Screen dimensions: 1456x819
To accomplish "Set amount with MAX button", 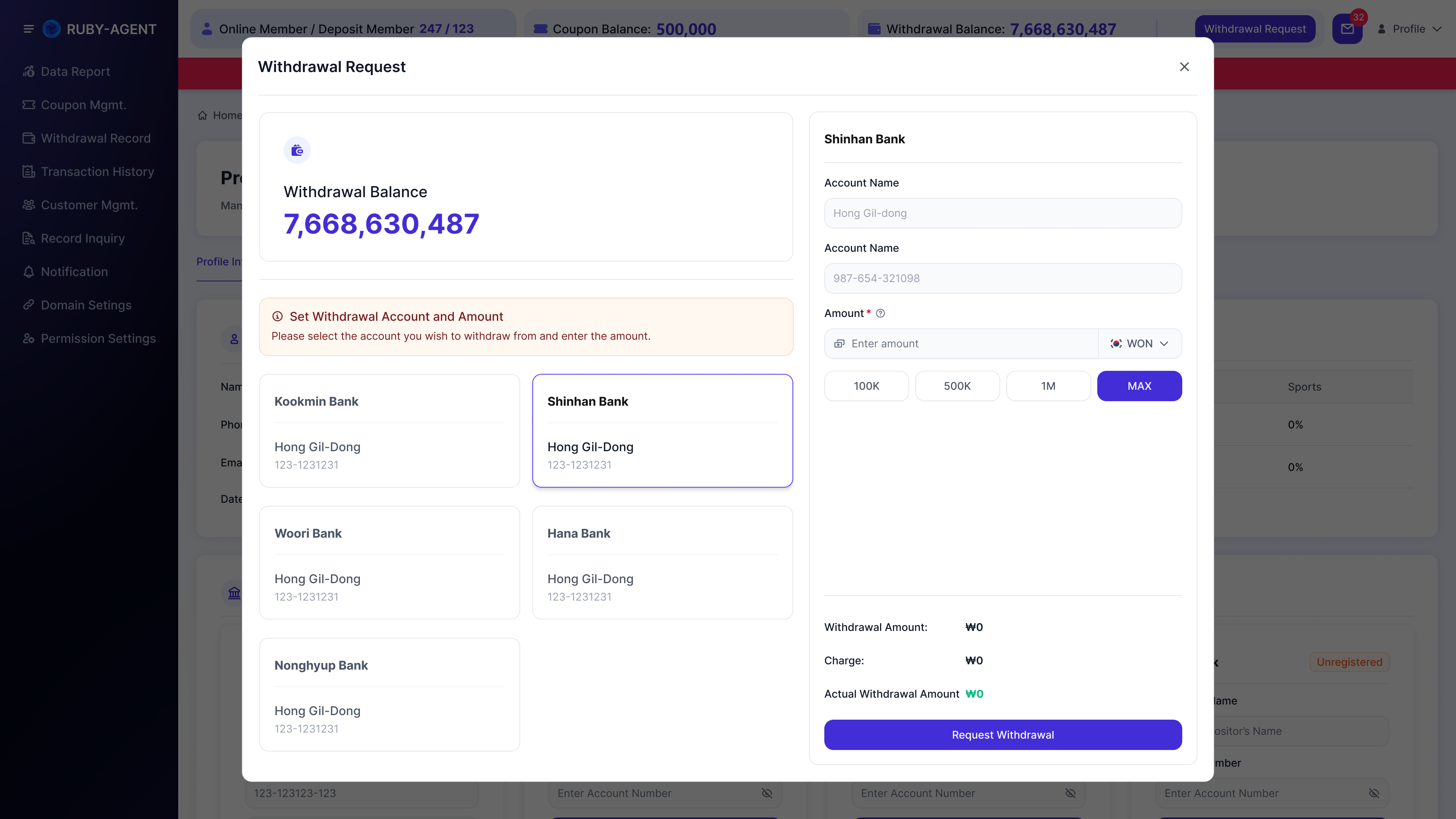I will (x=1139, y=386).
